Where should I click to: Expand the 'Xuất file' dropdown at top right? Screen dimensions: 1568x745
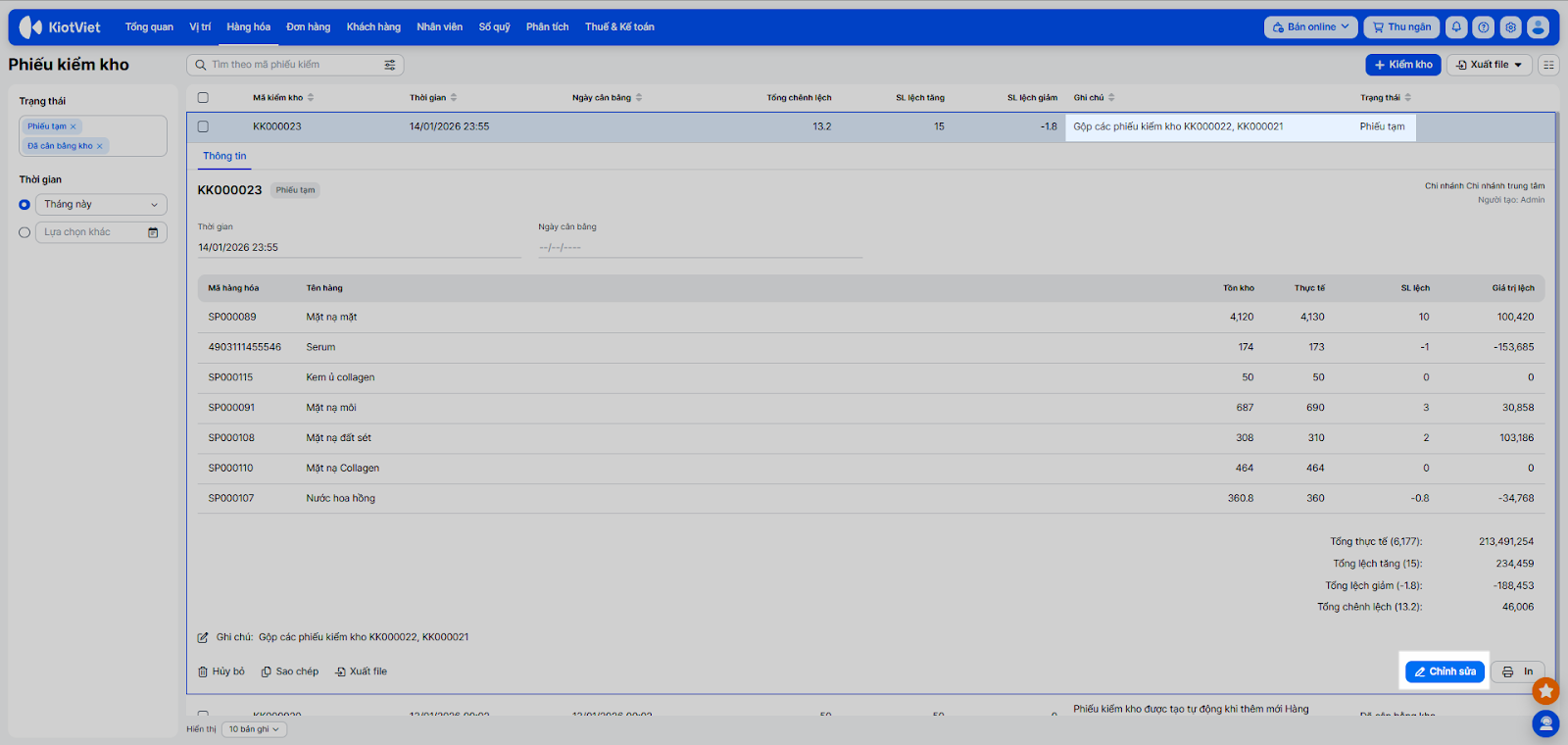[x=1490, y=65]
